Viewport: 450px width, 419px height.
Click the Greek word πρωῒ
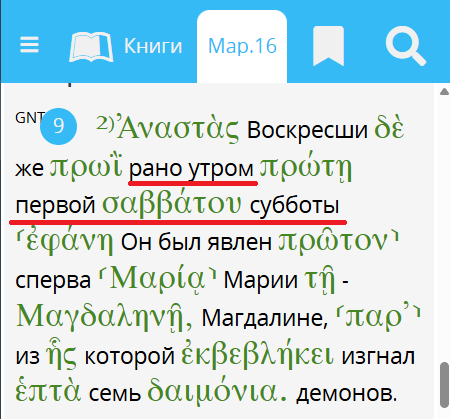tap(86, 165)
